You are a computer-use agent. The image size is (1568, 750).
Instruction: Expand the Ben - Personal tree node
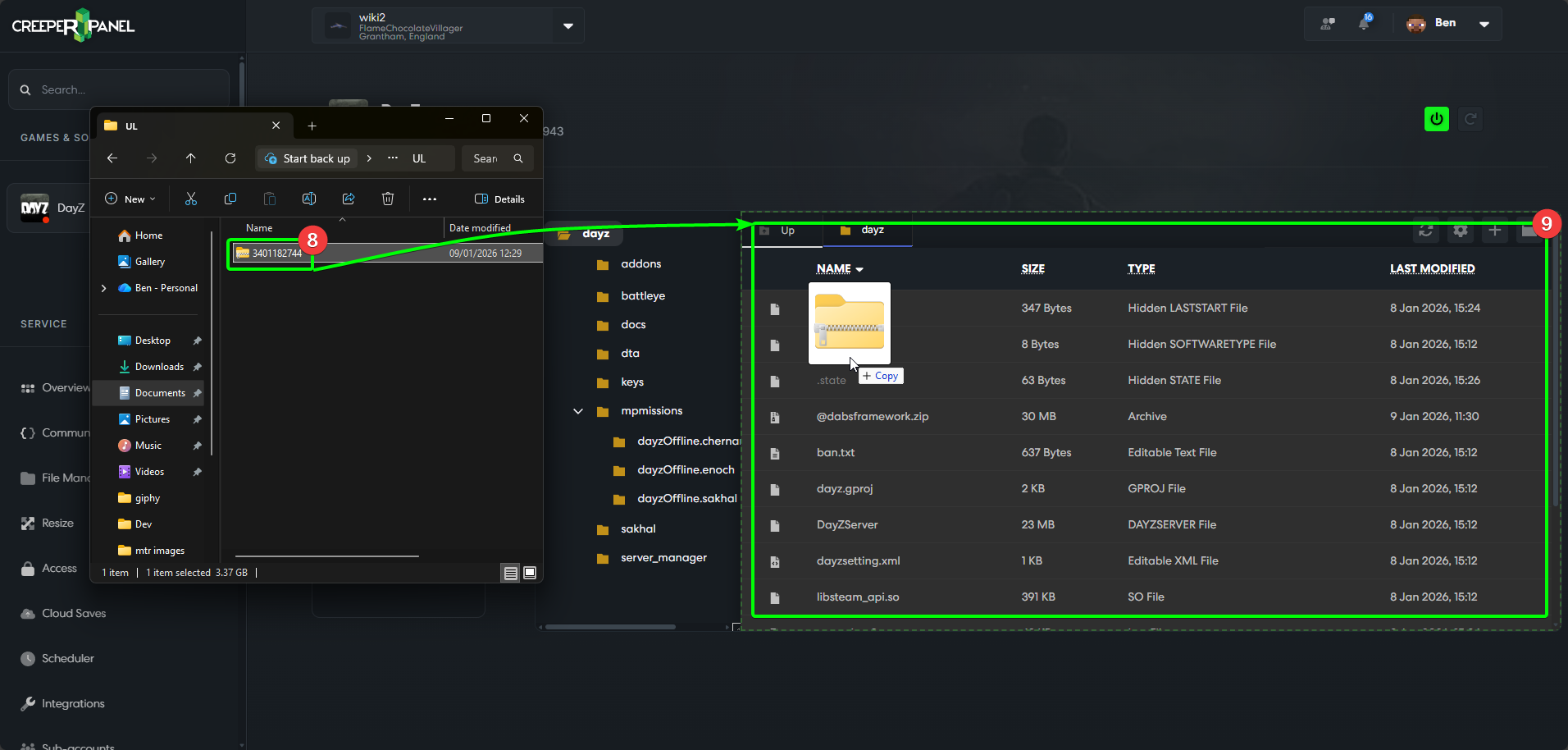tap(103, 288)
